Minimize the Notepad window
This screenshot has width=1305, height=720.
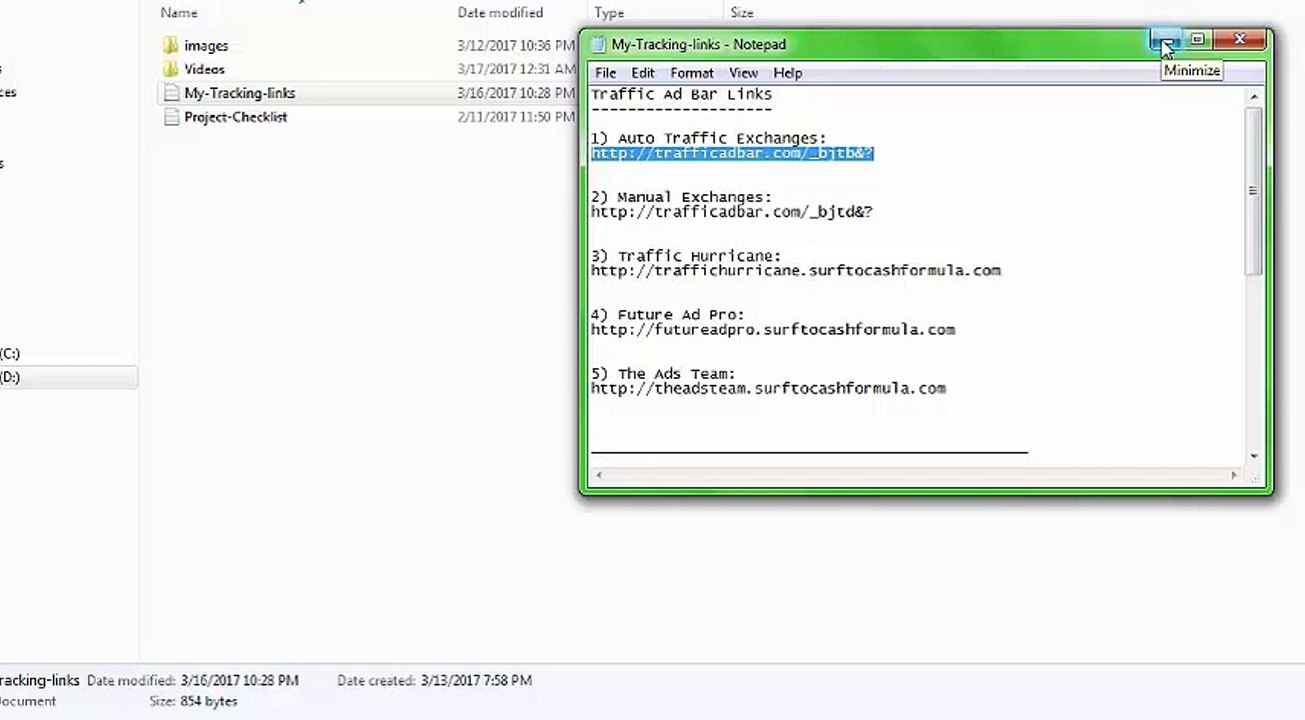[1164, 40]
